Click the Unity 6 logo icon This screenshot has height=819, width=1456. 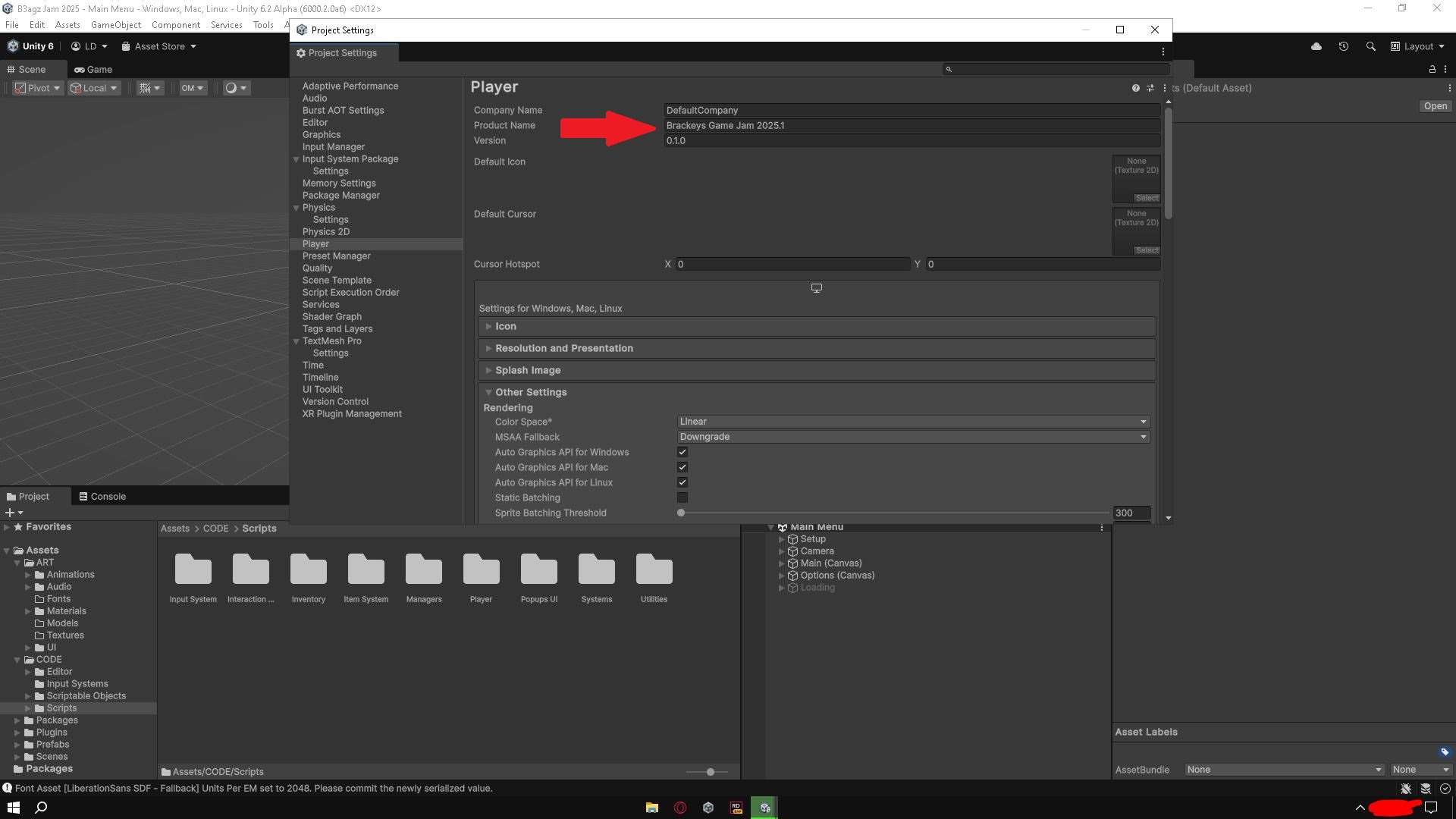click(x=13, y=46)
